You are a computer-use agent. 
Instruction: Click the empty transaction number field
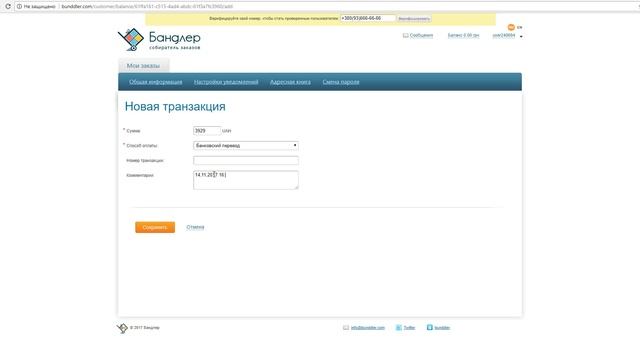click(x=246, y=160)
